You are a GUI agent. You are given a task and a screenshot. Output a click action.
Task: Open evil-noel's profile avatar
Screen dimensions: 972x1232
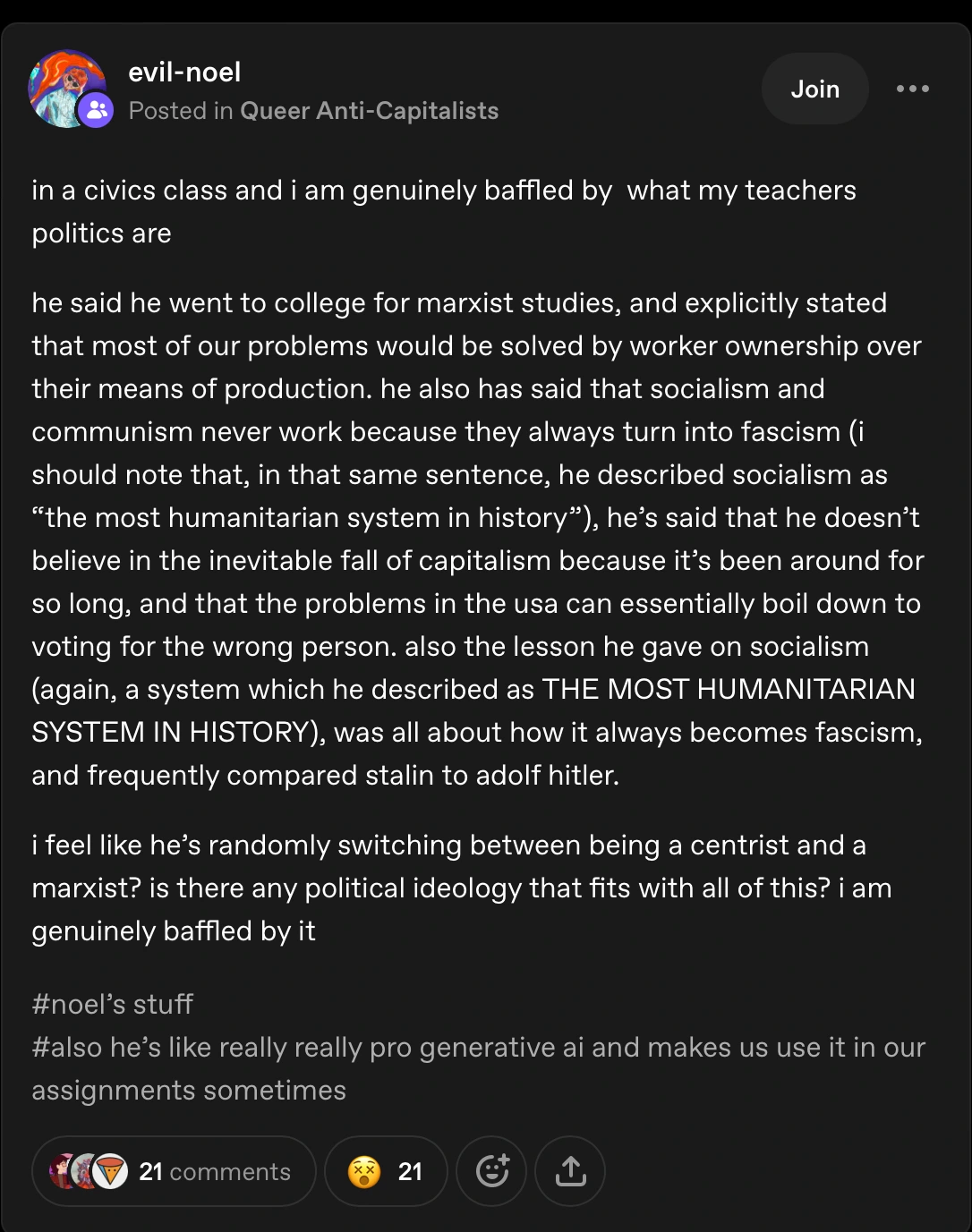pyautogui.click(x=63, y=85)
